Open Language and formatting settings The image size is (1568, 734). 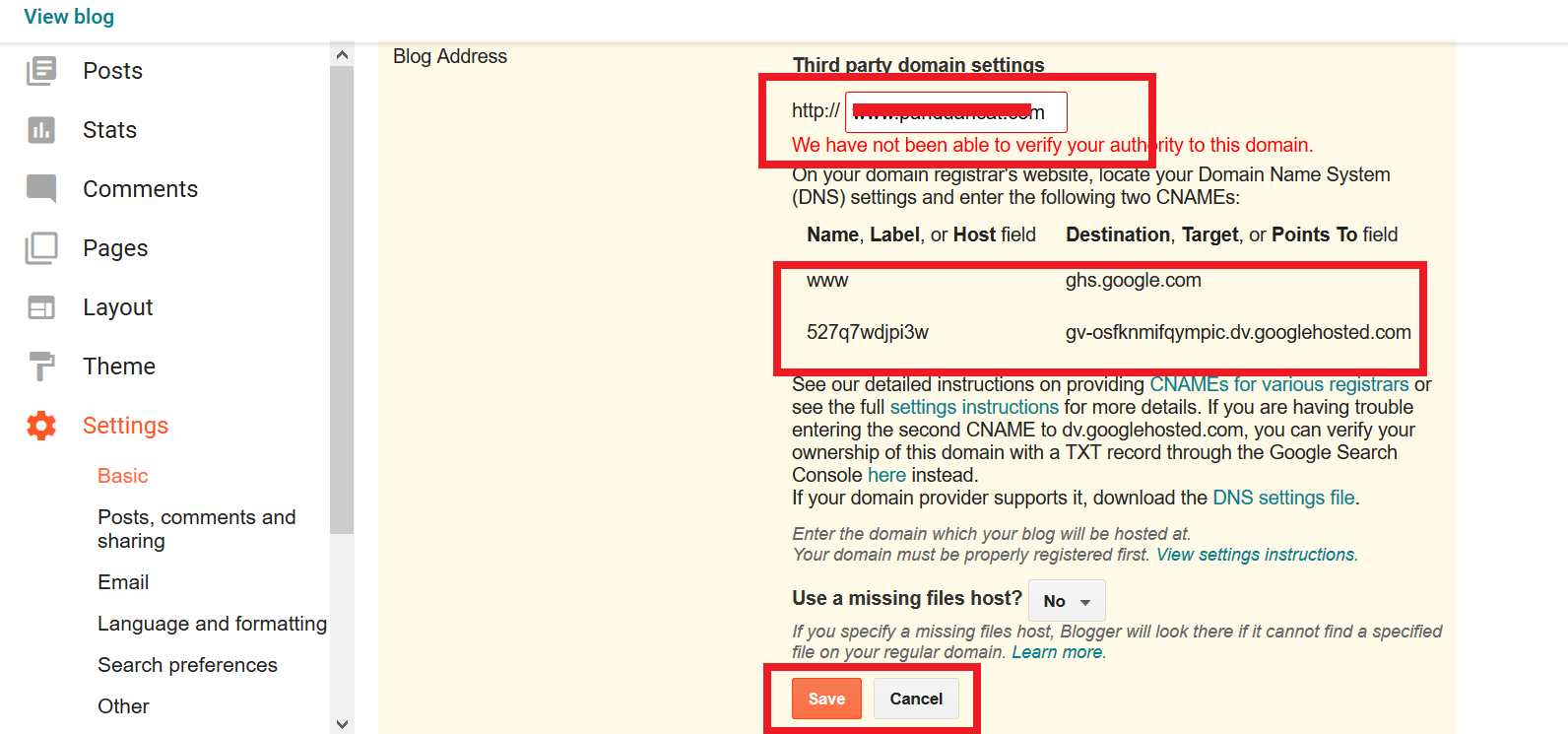(212, 624)
